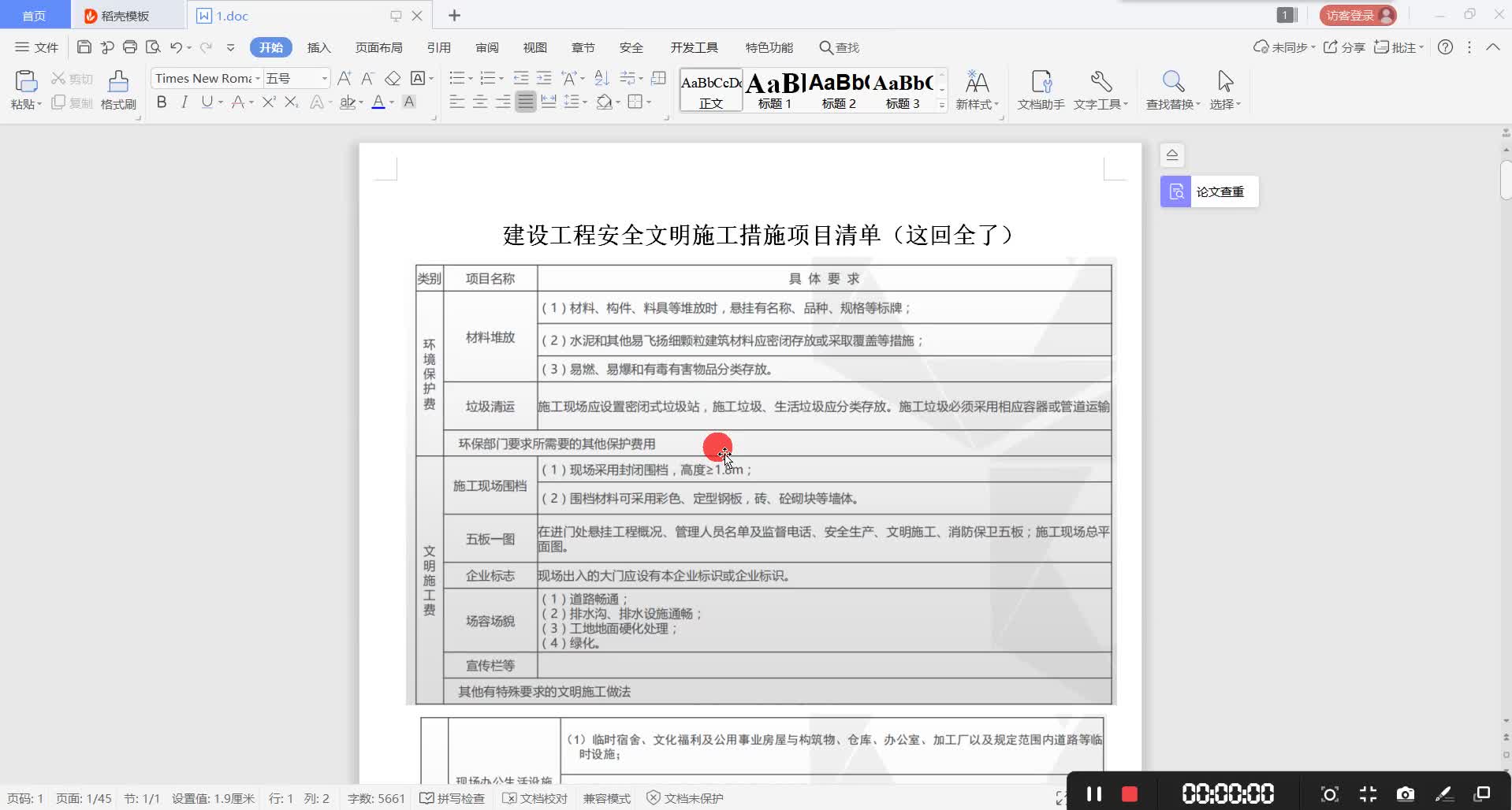
Task: Switch to Review (审阅) tab
Action: [486, 47]
